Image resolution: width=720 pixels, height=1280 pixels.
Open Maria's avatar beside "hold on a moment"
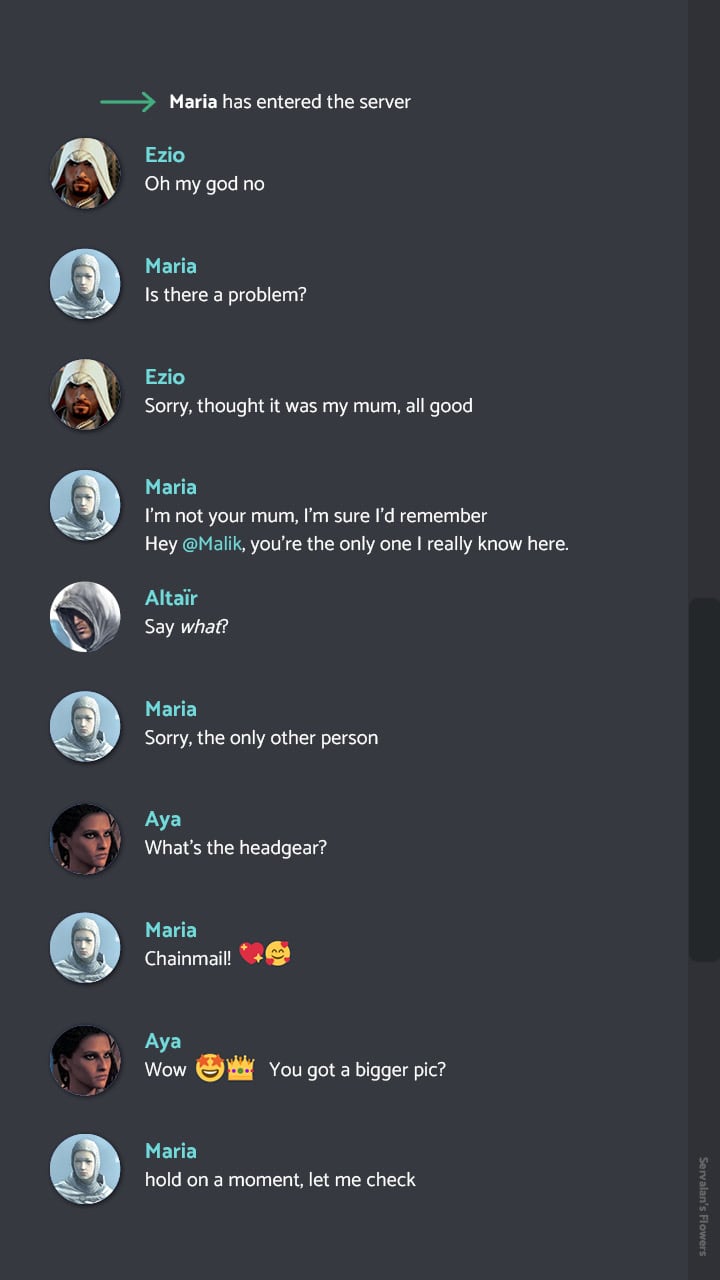click(x=85, y=1169)
